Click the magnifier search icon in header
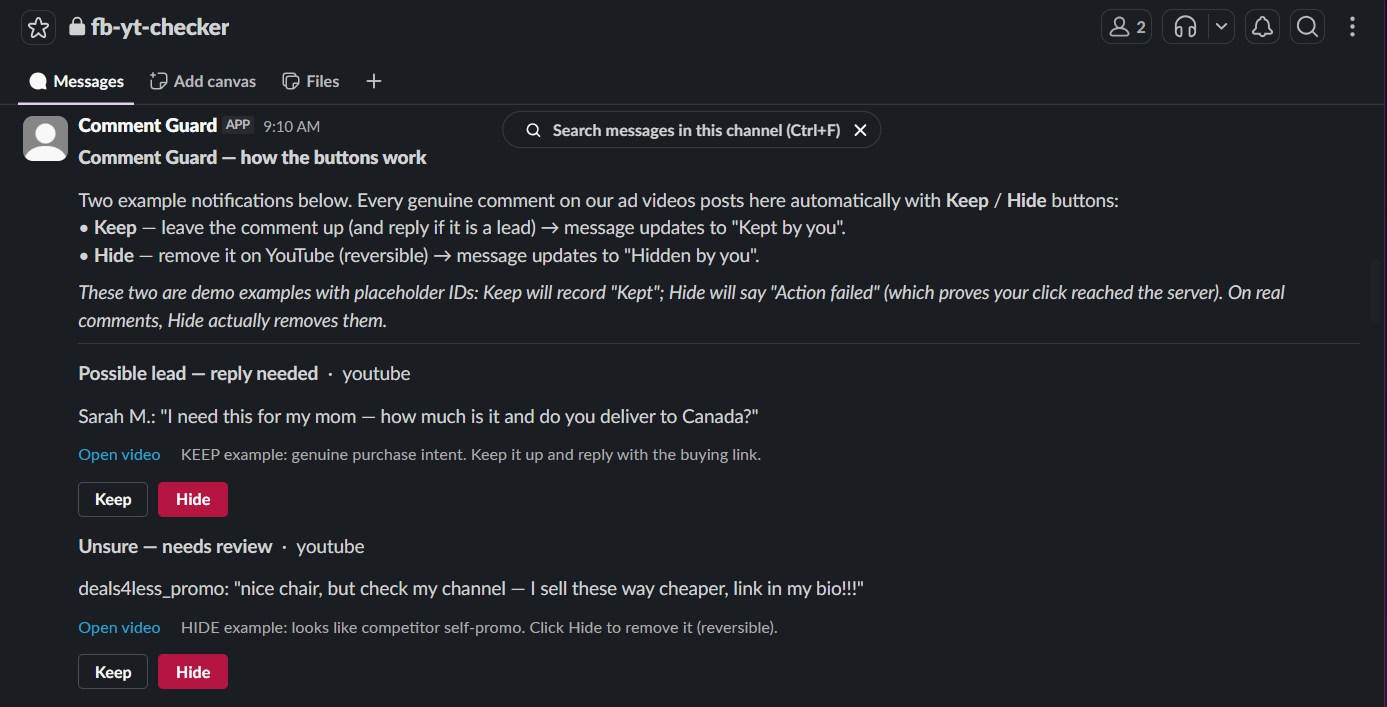This screenshot has width=1387, height=707. point(1307,27)
